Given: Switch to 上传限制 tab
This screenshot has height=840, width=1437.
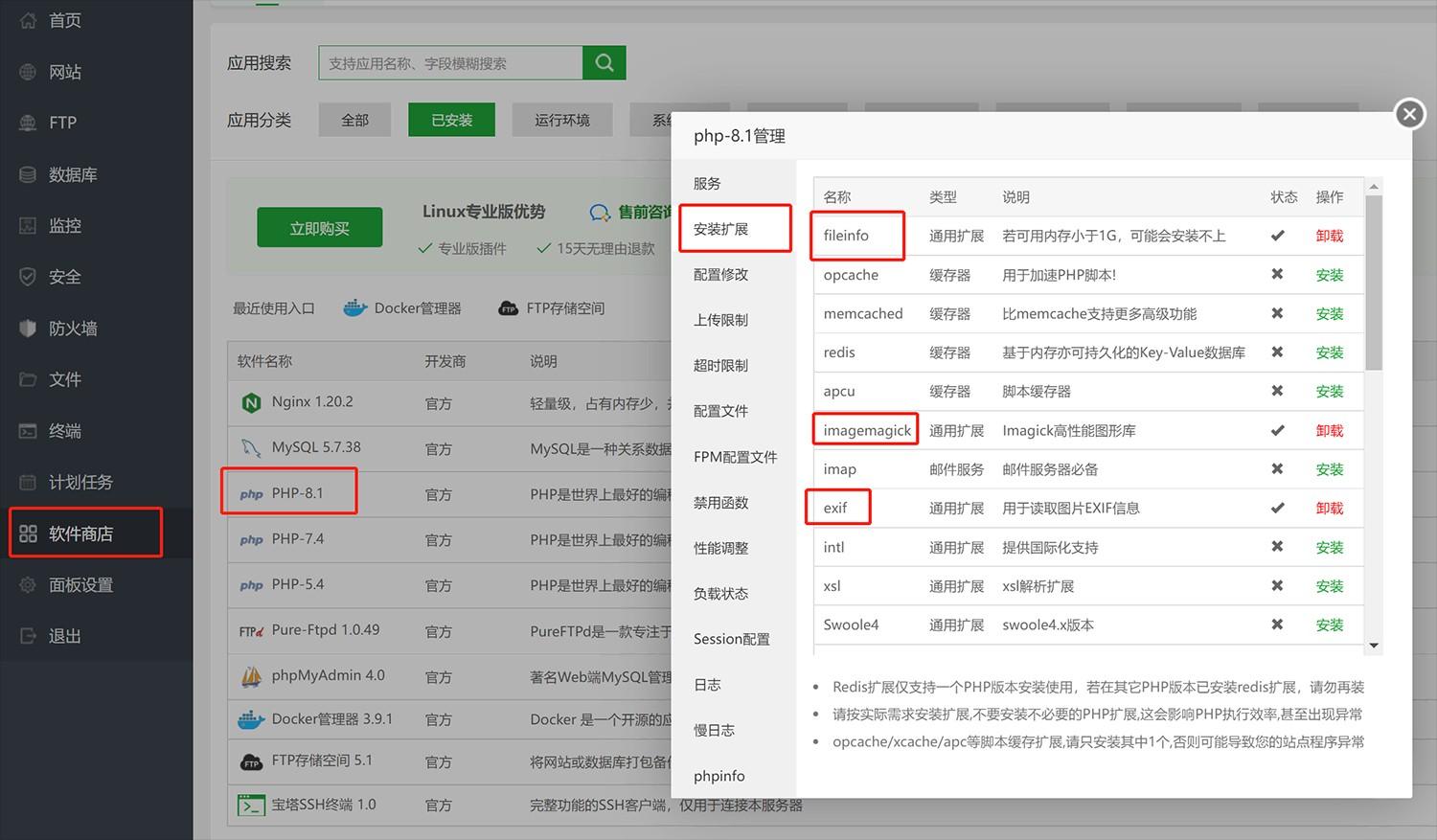Looking at the screenshot, I should [x=721, y=320].
